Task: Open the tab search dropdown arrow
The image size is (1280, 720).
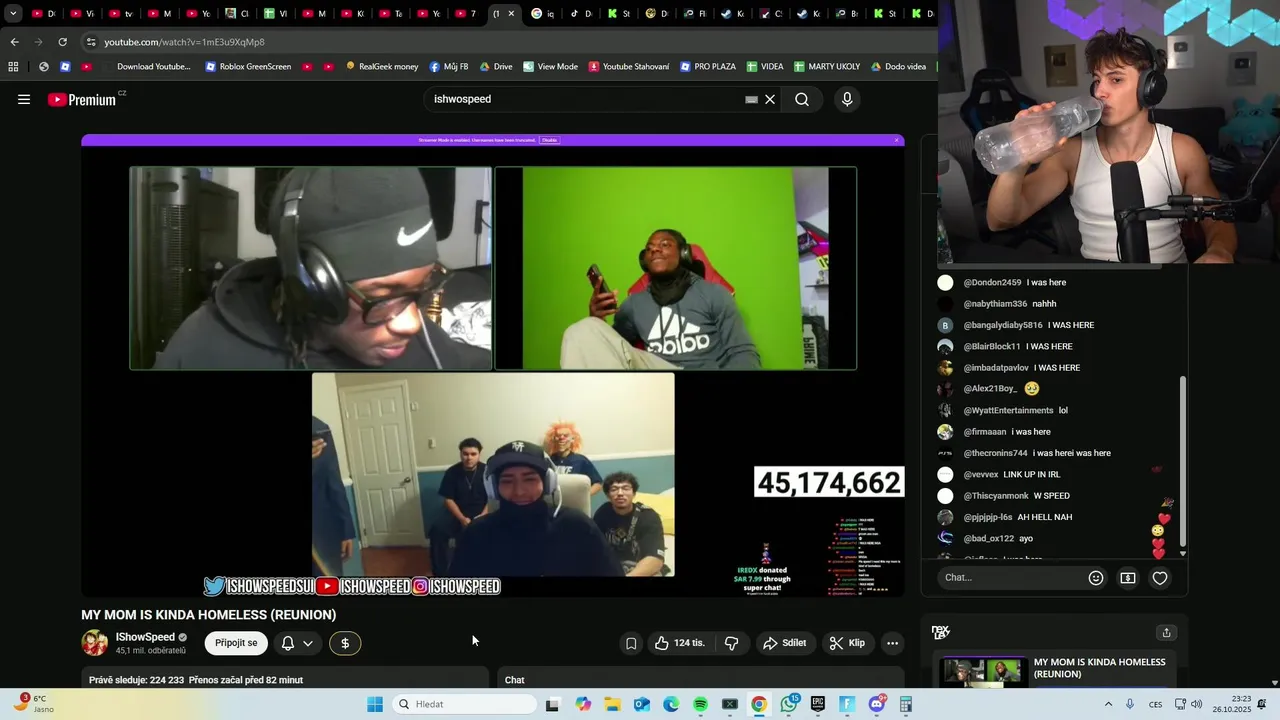Action: pos(13,14)
